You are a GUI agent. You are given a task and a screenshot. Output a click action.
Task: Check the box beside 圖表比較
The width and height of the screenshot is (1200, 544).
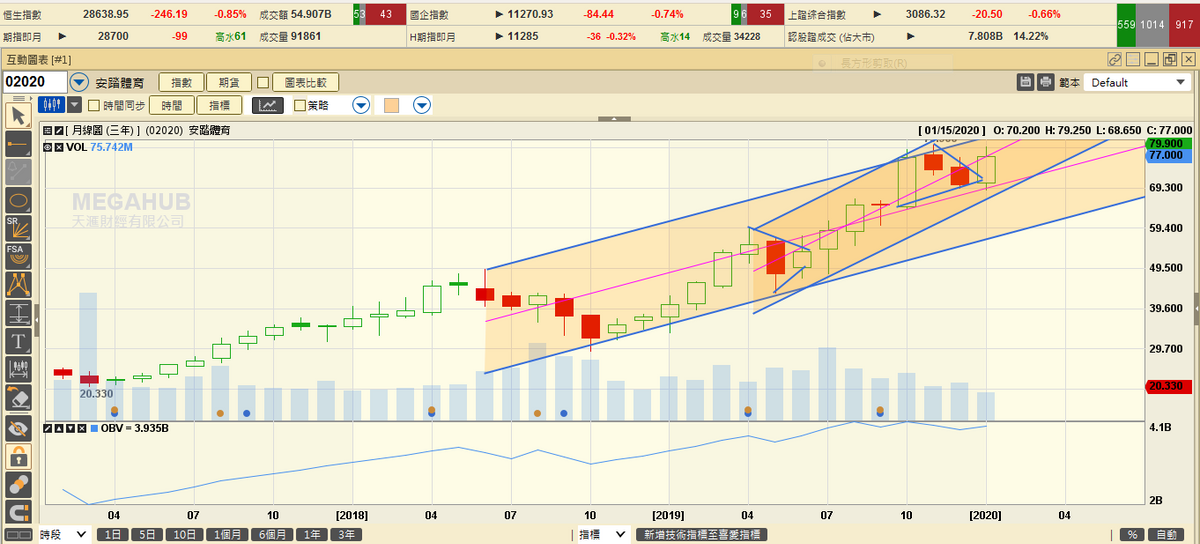click(x=263, y=83)
